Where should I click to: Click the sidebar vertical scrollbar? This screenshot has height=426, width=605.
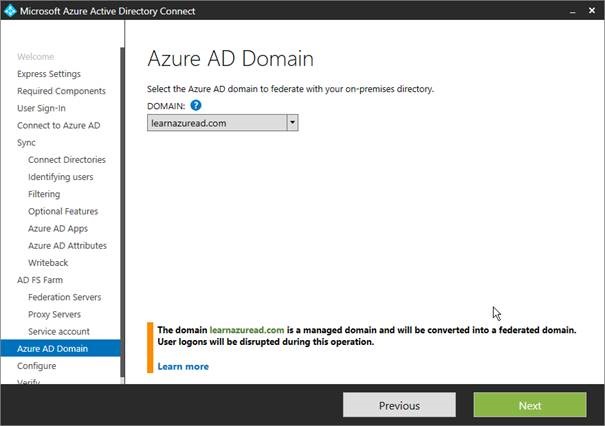pyautogui.click(x=123, y=212)
